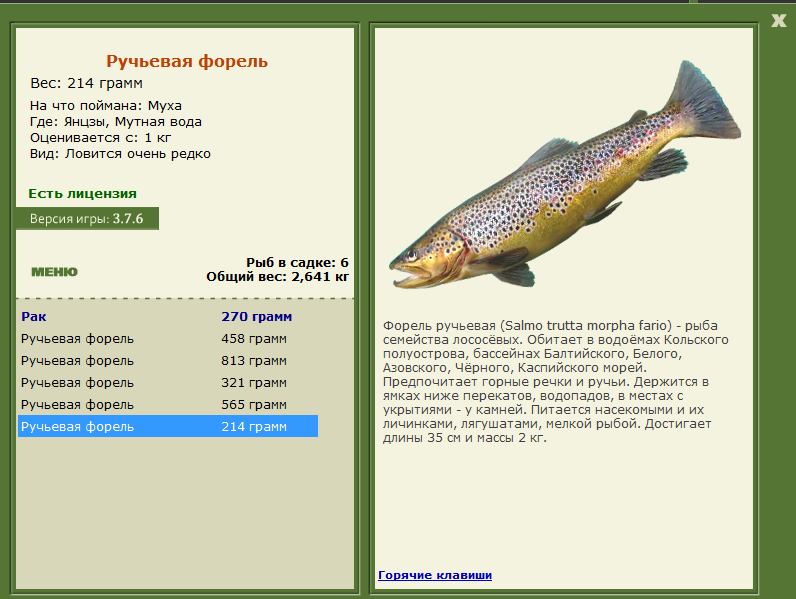Select Ручьевая форель 565 грамм row

click(x=168, y=405)
